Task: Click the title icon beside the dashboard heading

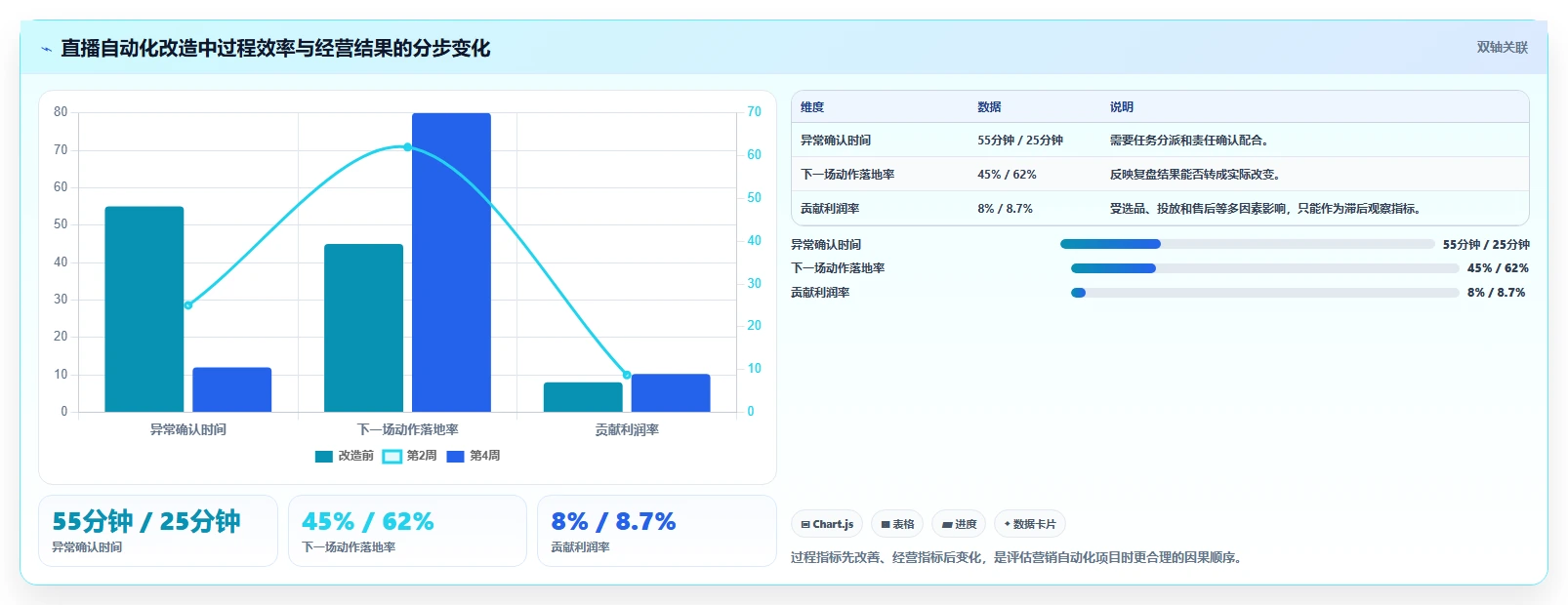Action: click(46, 49)
